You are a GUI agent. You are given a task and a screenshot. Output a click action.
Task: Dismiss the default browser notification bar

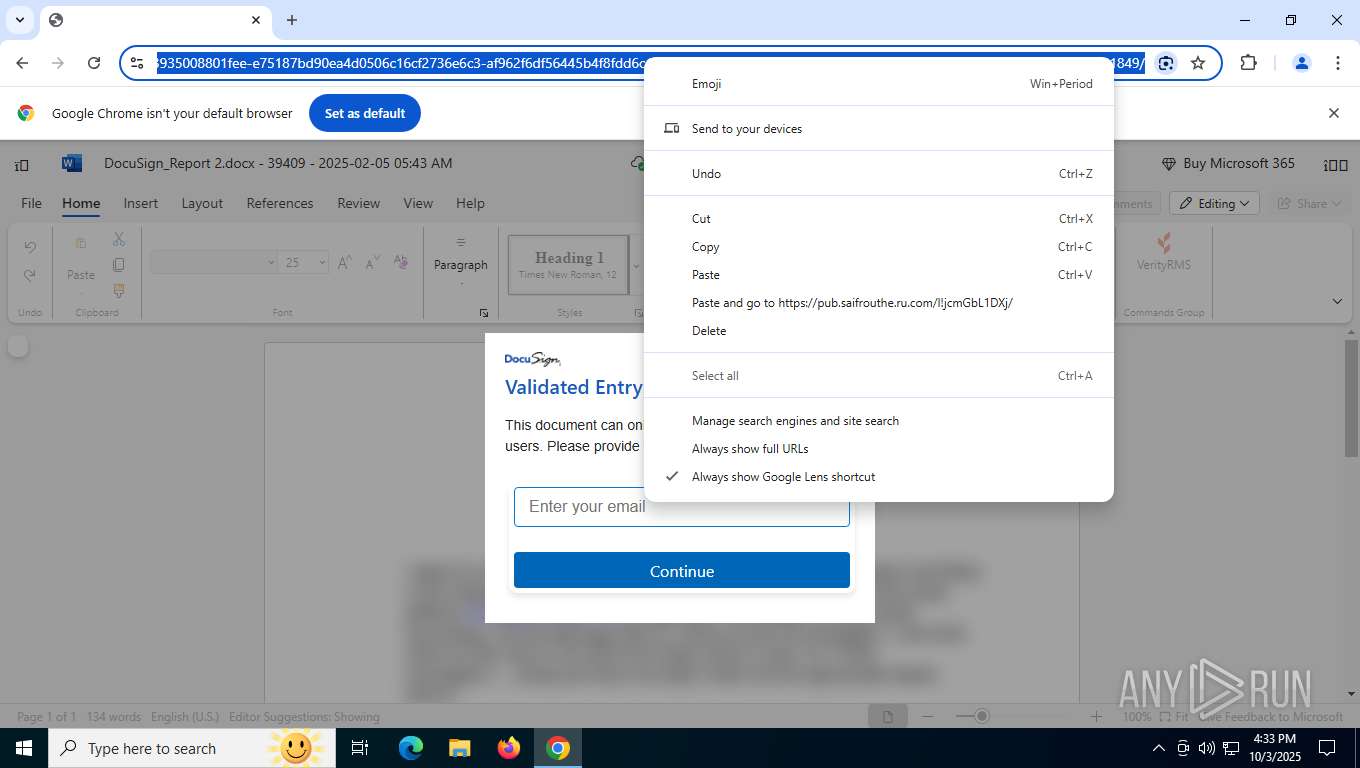(x=1333, y=113)
